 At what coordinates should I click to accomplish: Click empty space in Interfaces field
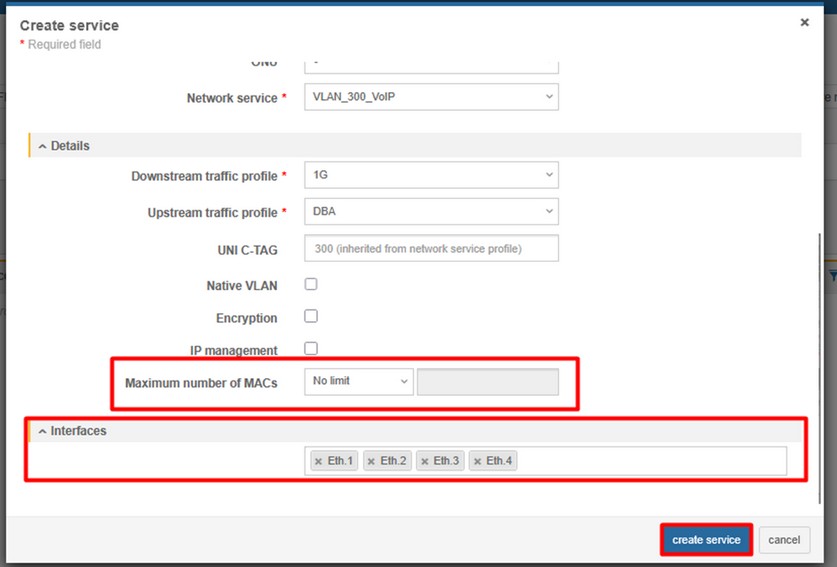point(650,461)
